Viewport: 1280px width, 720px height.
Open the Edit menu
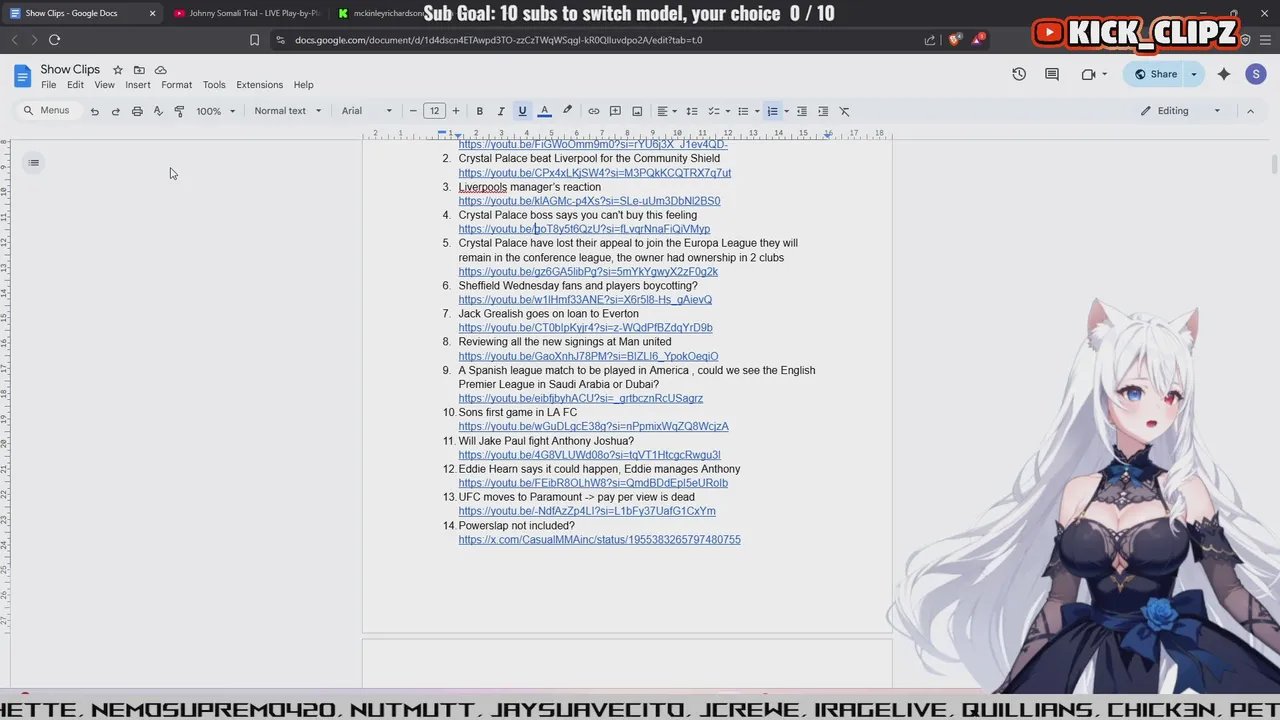[x=75, y=85]
